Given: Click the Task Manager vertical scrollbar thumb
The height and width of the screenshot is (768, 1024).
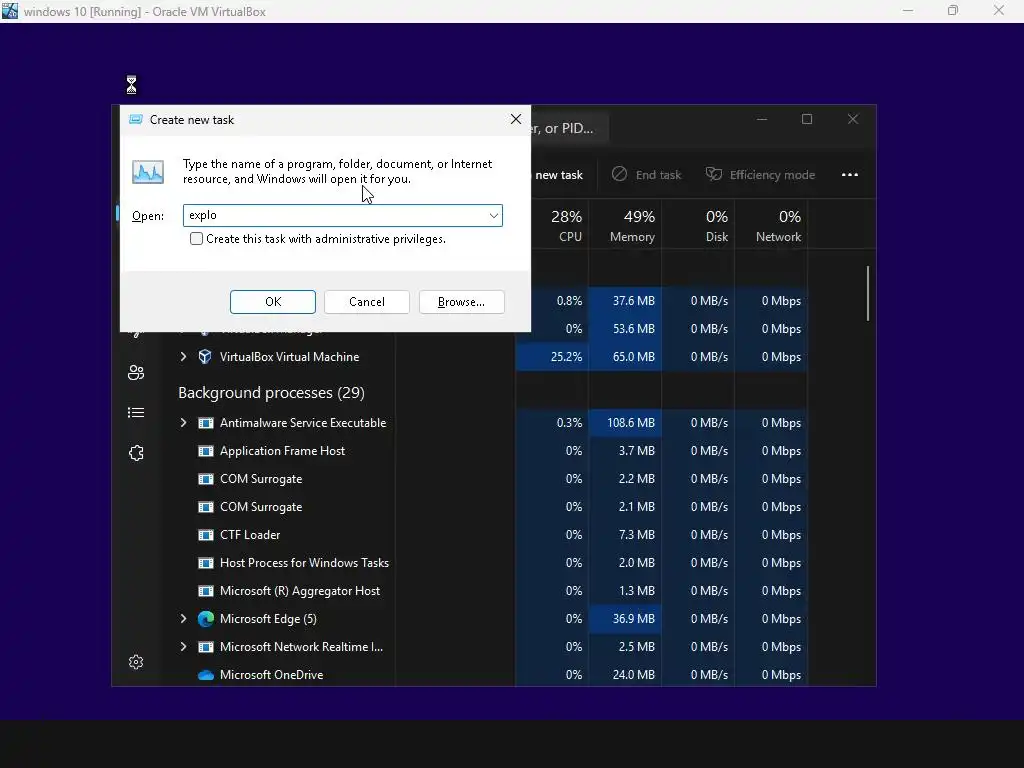Looking at the screenshot, I should pyautogui.click(x=868, y=293).
